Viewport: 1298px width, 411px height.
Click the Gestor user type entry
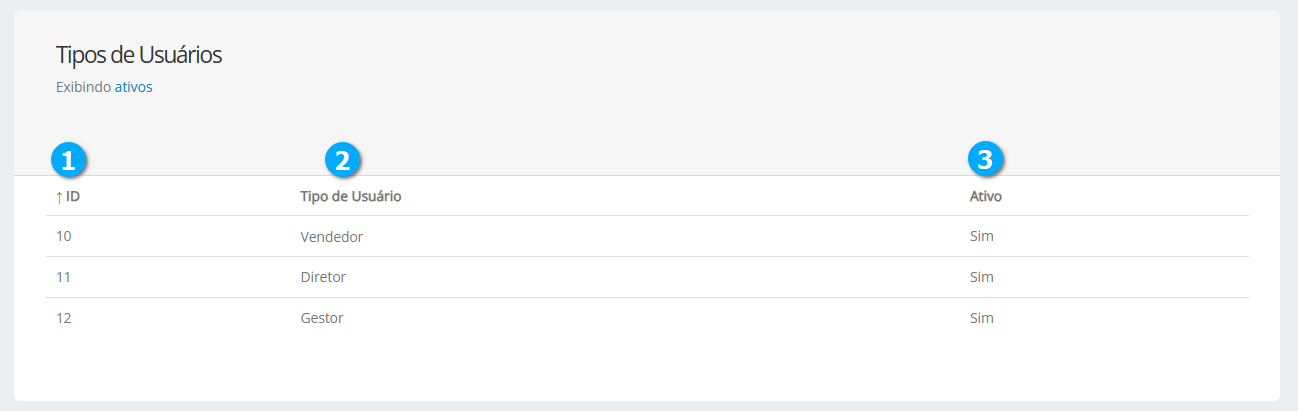tap(321, 318)
